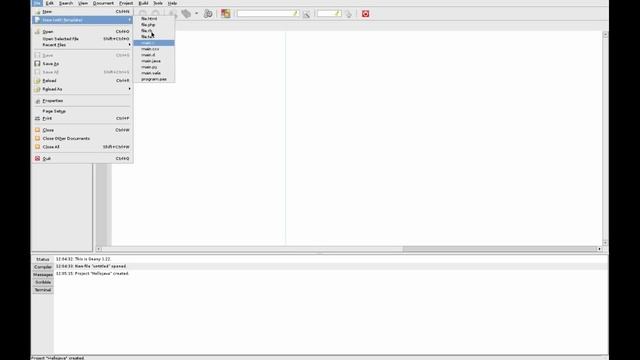Open the Tools menu
This screenshot has width=640, height=360.
158,3
